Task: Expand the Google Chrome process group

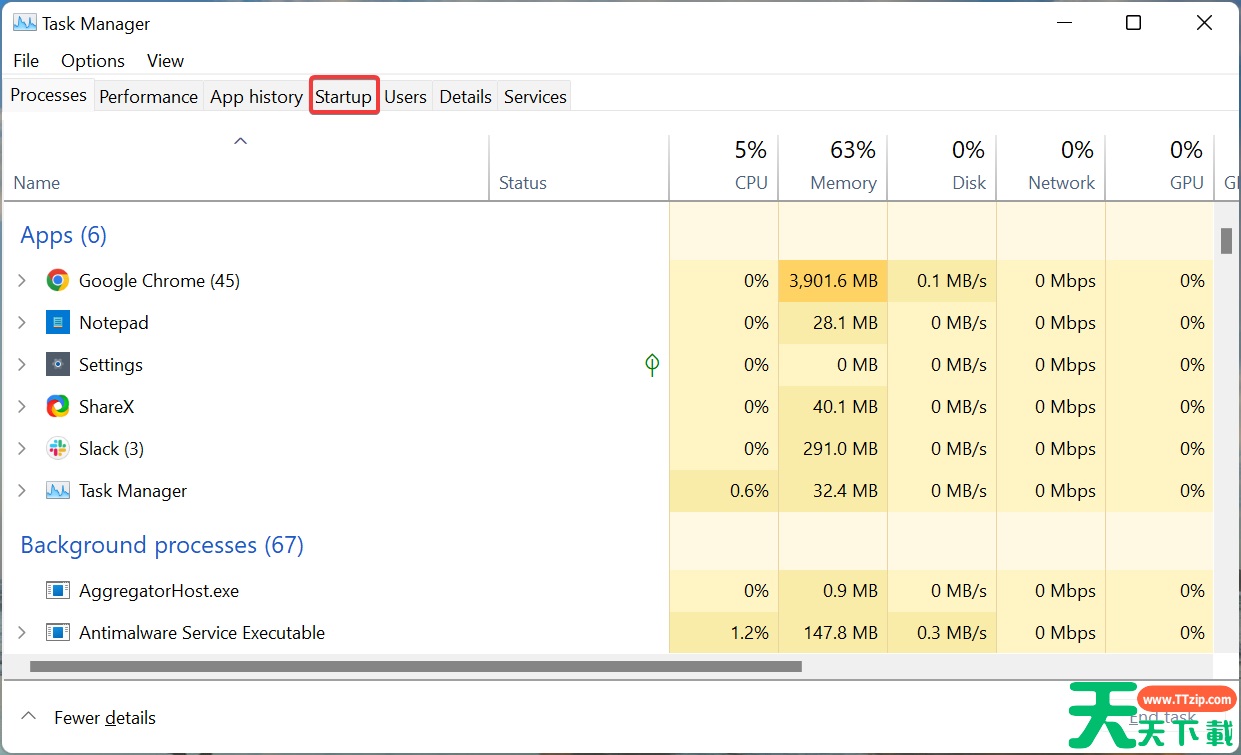Action: (22, 281)
